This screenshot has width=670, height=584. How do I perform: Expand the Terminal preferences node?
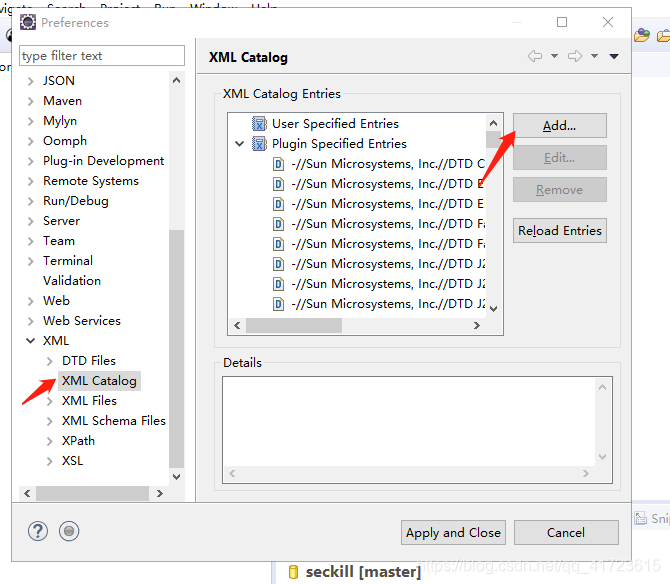click(x=30, y=261)
